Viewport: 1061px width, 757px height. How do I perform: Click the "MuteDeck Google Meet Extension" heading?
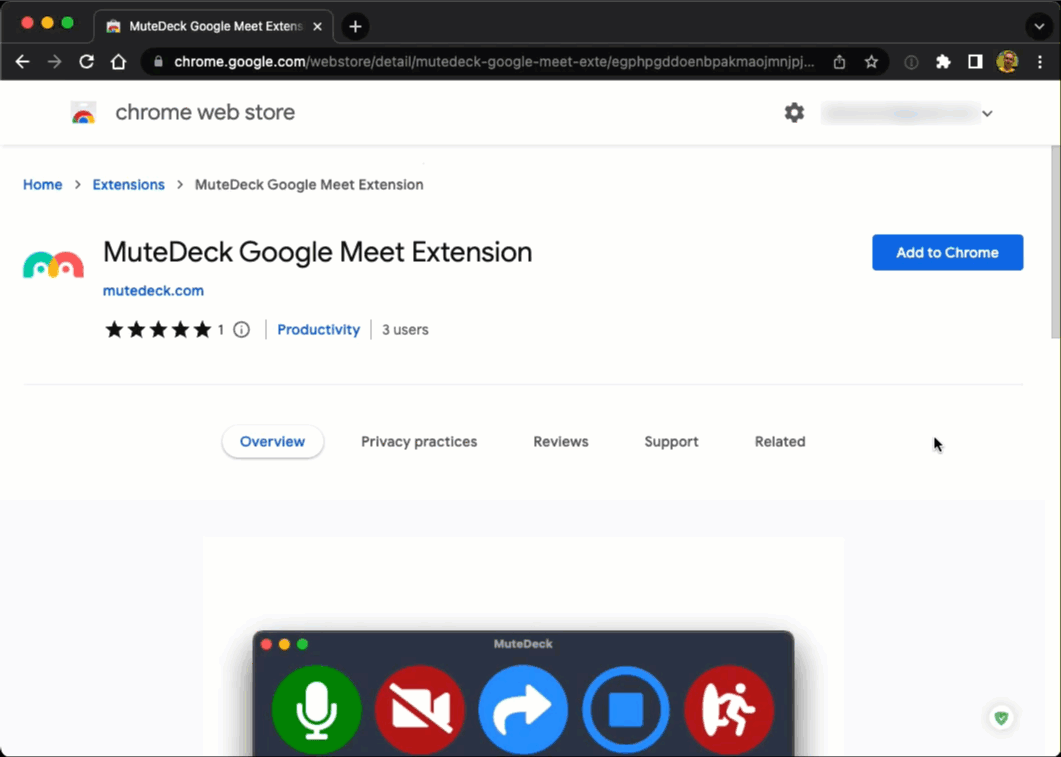(x=317, y=252)
